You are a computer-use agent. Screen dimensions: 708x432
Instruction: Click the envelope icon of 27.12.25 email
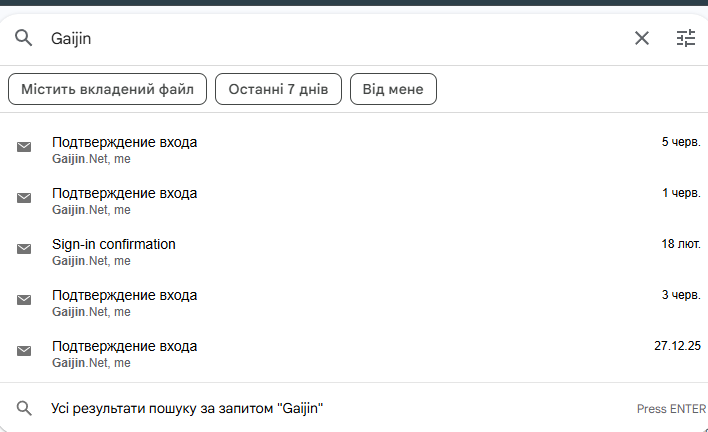(24, 351)
